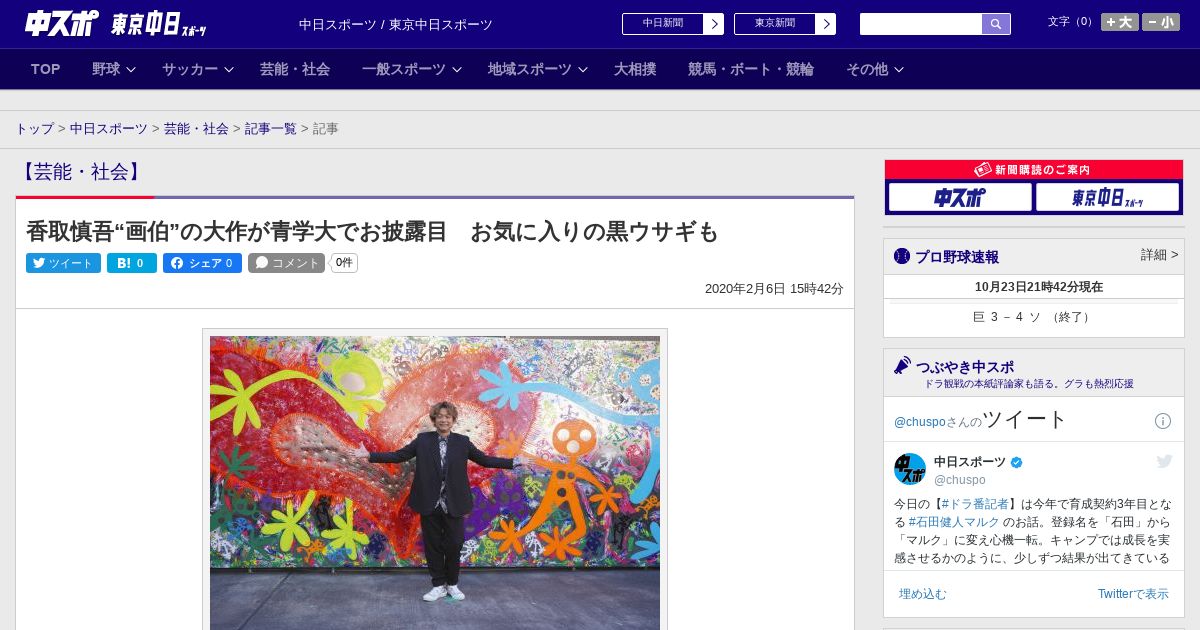Open the 東京新聞 link button
This screenshot has width=1200, height=630.
(x=775, y=24)
